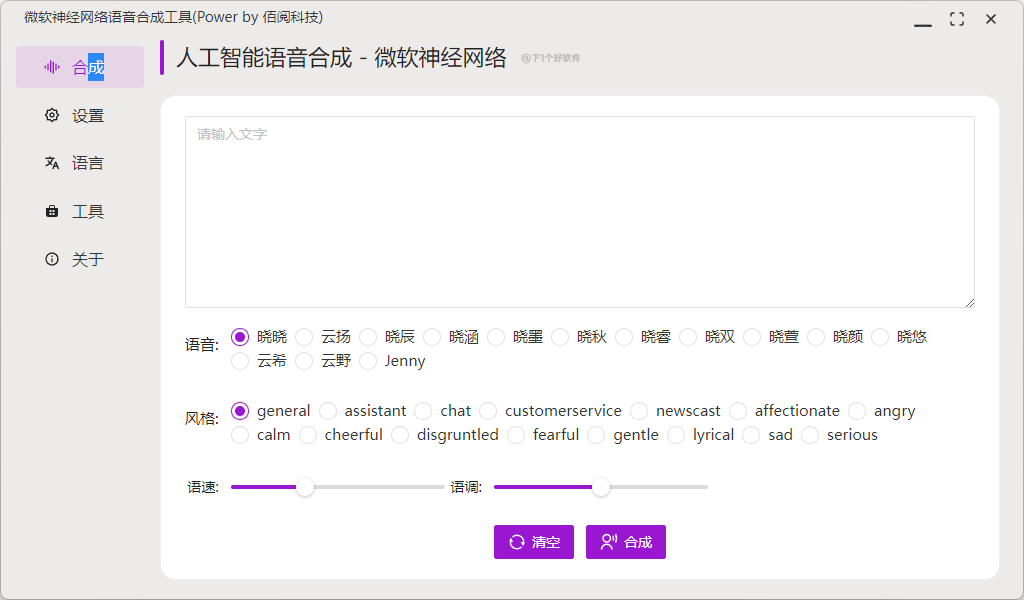
Task: Select the cheerful style radio button
Action: (308, 435)
